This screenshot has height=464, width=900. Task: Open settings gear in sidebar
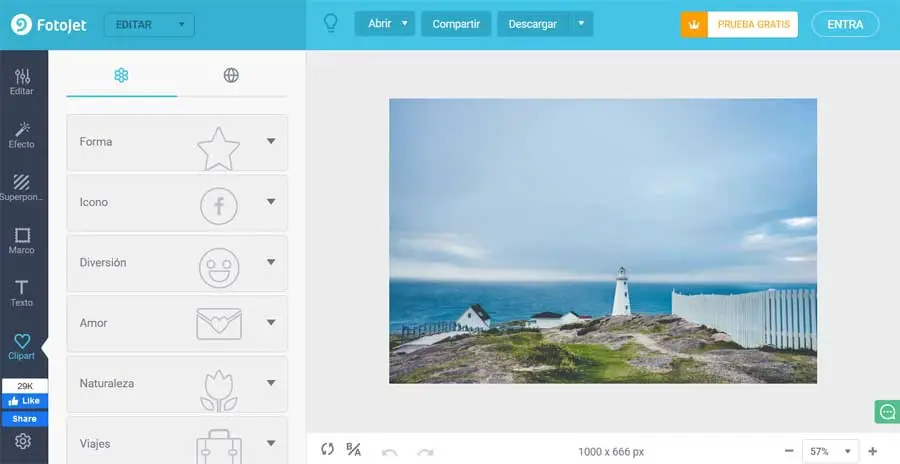23,441
